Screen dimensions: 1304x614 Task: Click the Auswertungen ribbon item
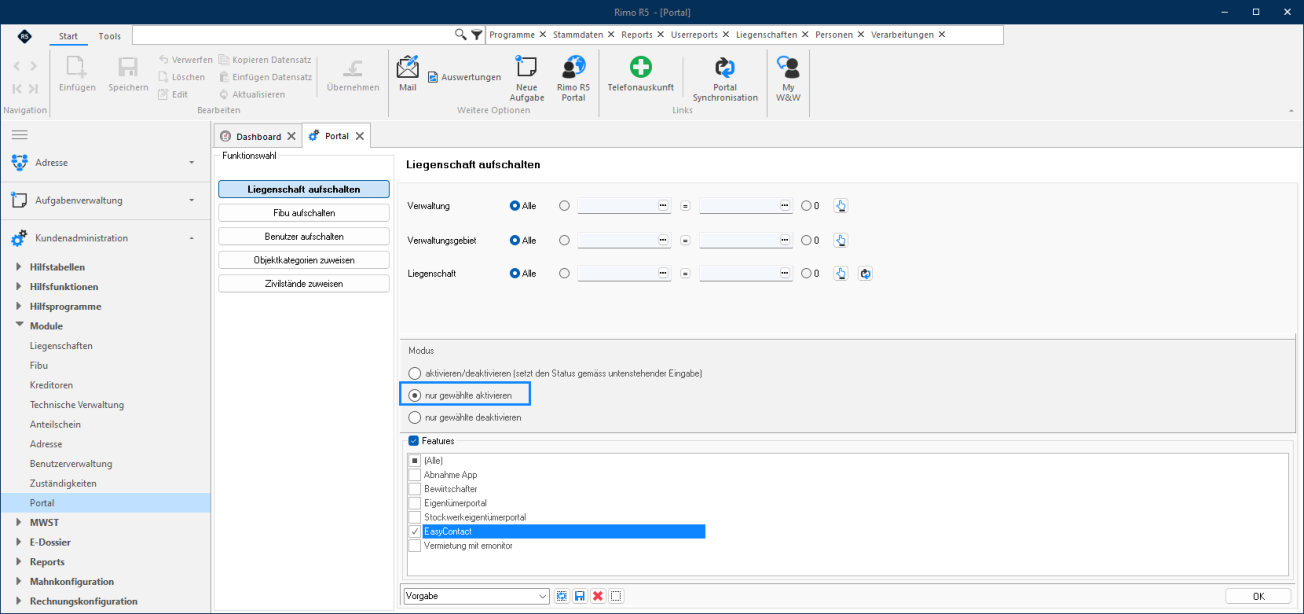click(464, 77)
